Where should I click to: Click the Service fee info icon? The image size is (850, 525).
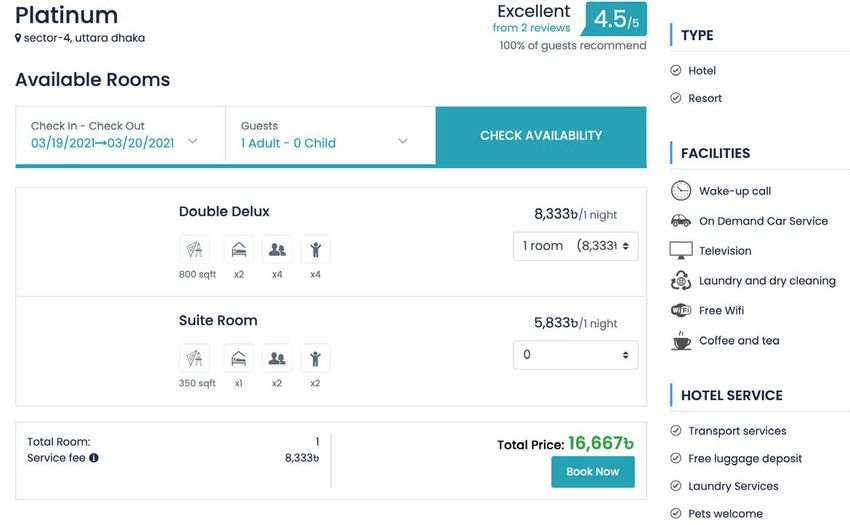point(94,458)
